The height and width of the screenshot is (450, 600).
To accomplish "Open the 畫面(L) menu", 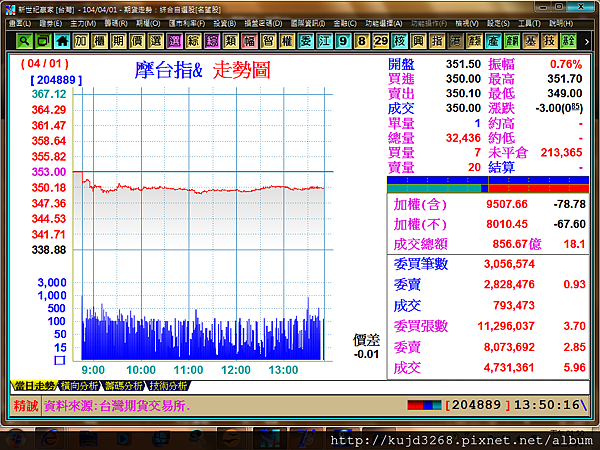I will pos(20,23).
